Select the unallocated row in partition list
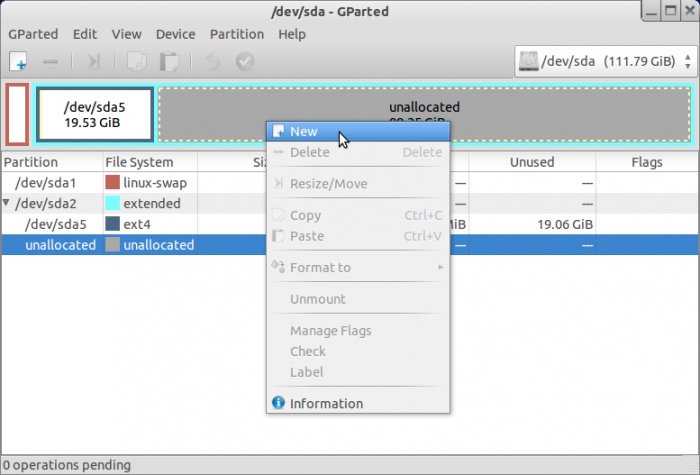The image size is (700, 475). 350,245
